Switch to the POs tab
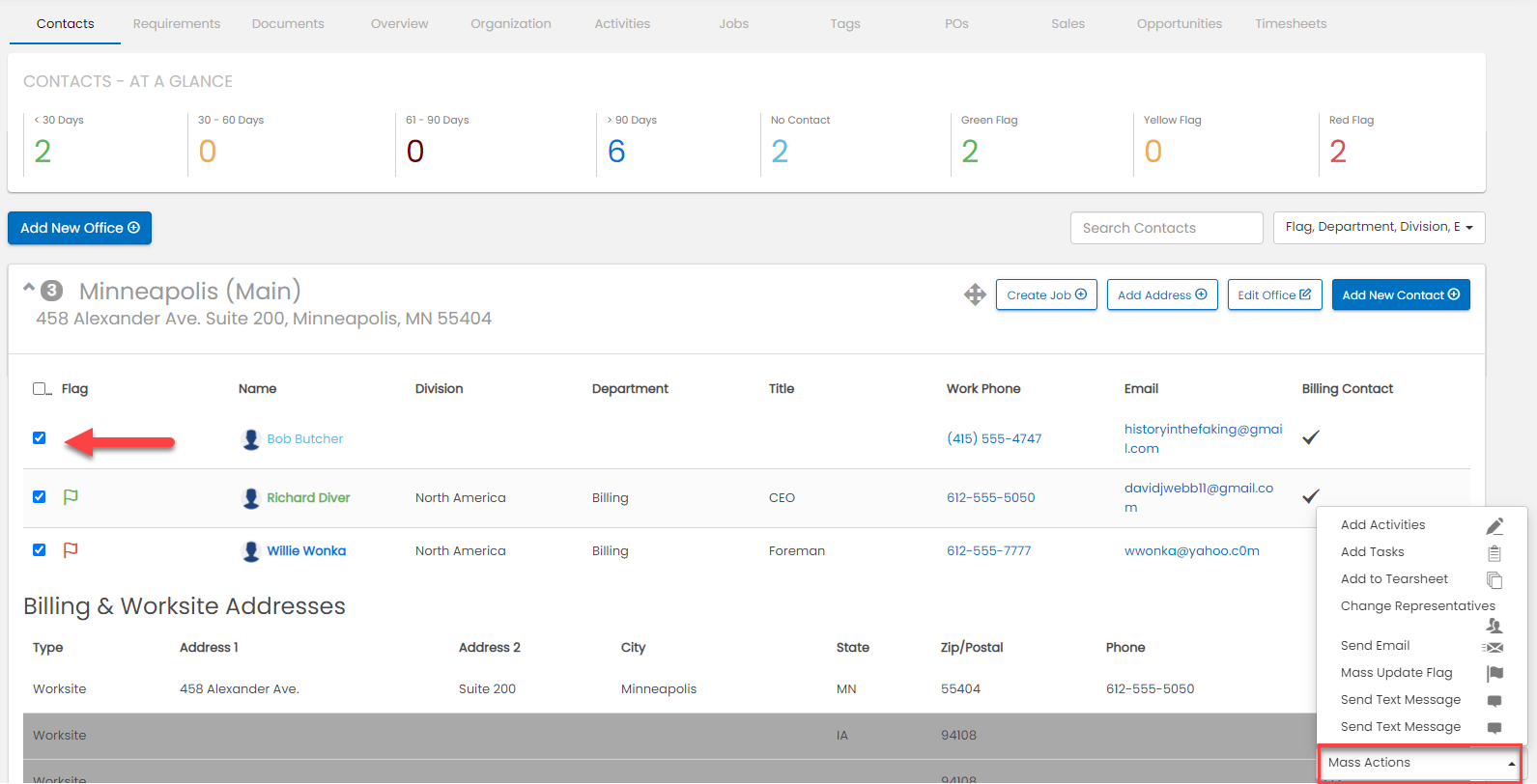This screenshot has width=1537, height=784. coord(956,23)
